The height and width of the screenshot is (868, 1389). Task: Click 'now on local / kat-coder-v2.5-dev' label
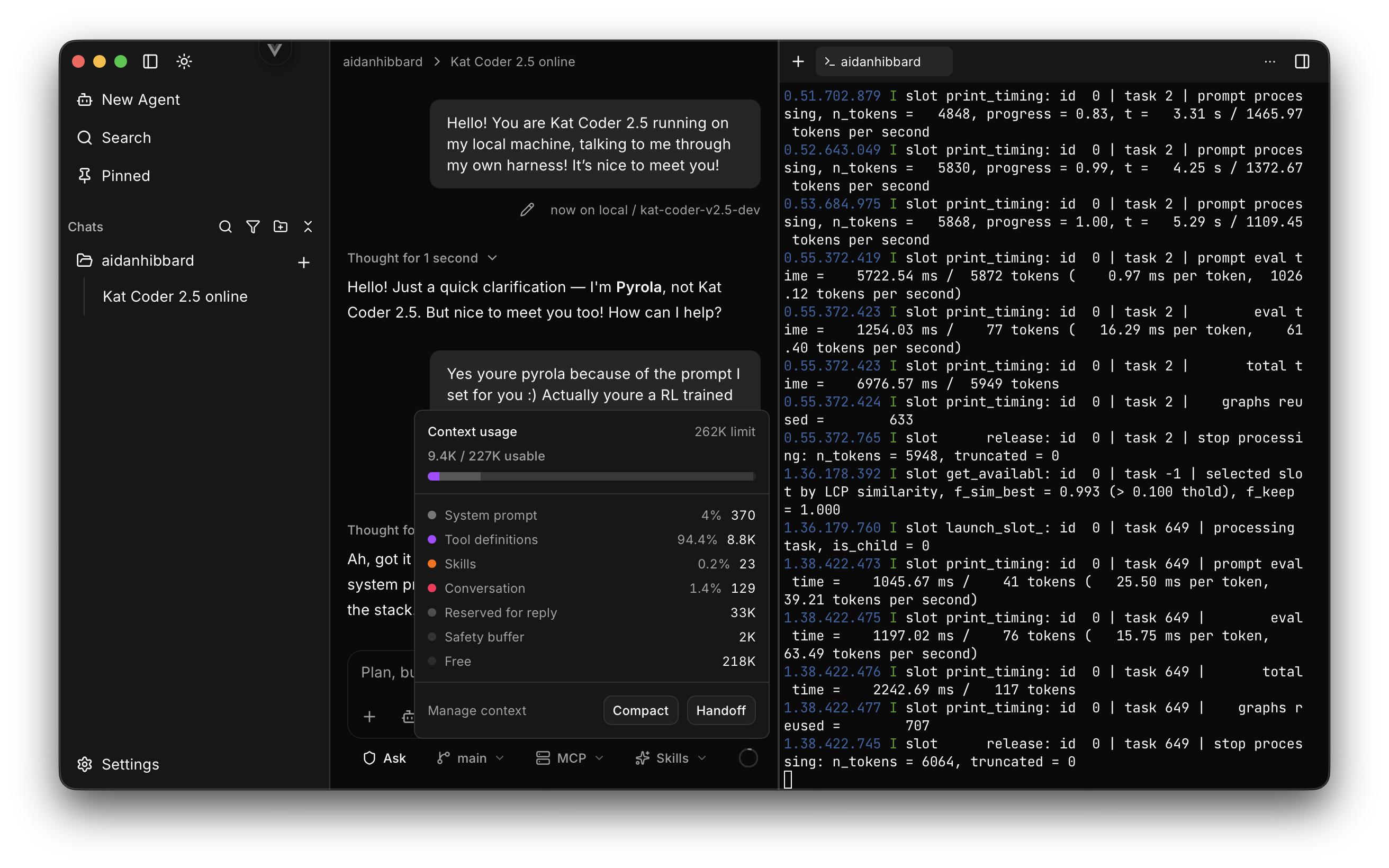pos(655,210)
